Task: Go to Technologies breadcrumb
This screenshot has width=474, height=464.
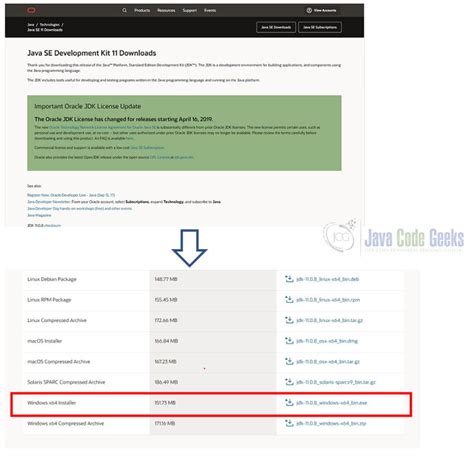Action: coord(50,25)
